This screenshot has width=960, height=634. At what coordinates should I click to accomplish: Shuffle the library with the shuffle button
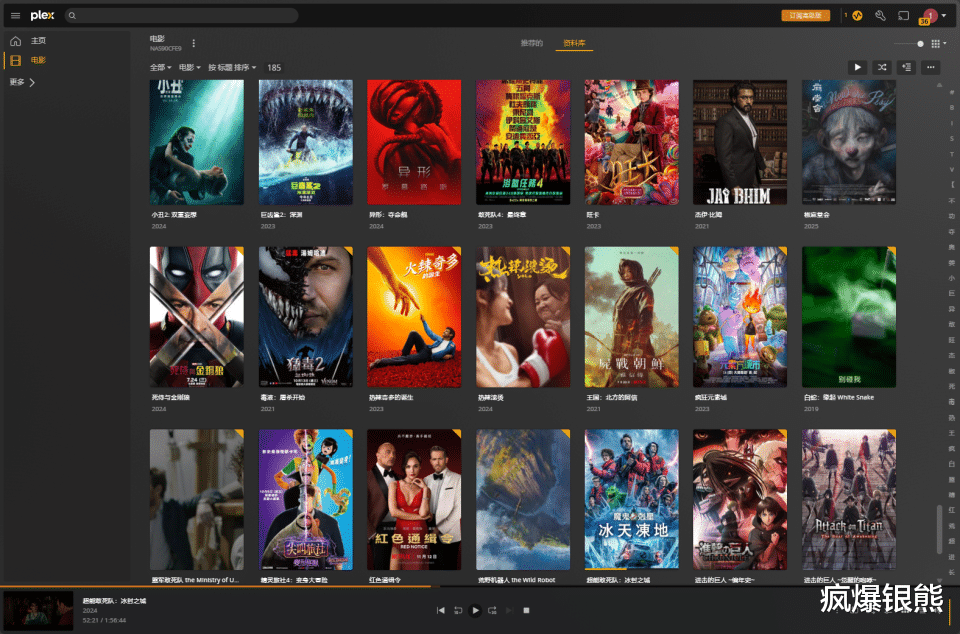882,67
